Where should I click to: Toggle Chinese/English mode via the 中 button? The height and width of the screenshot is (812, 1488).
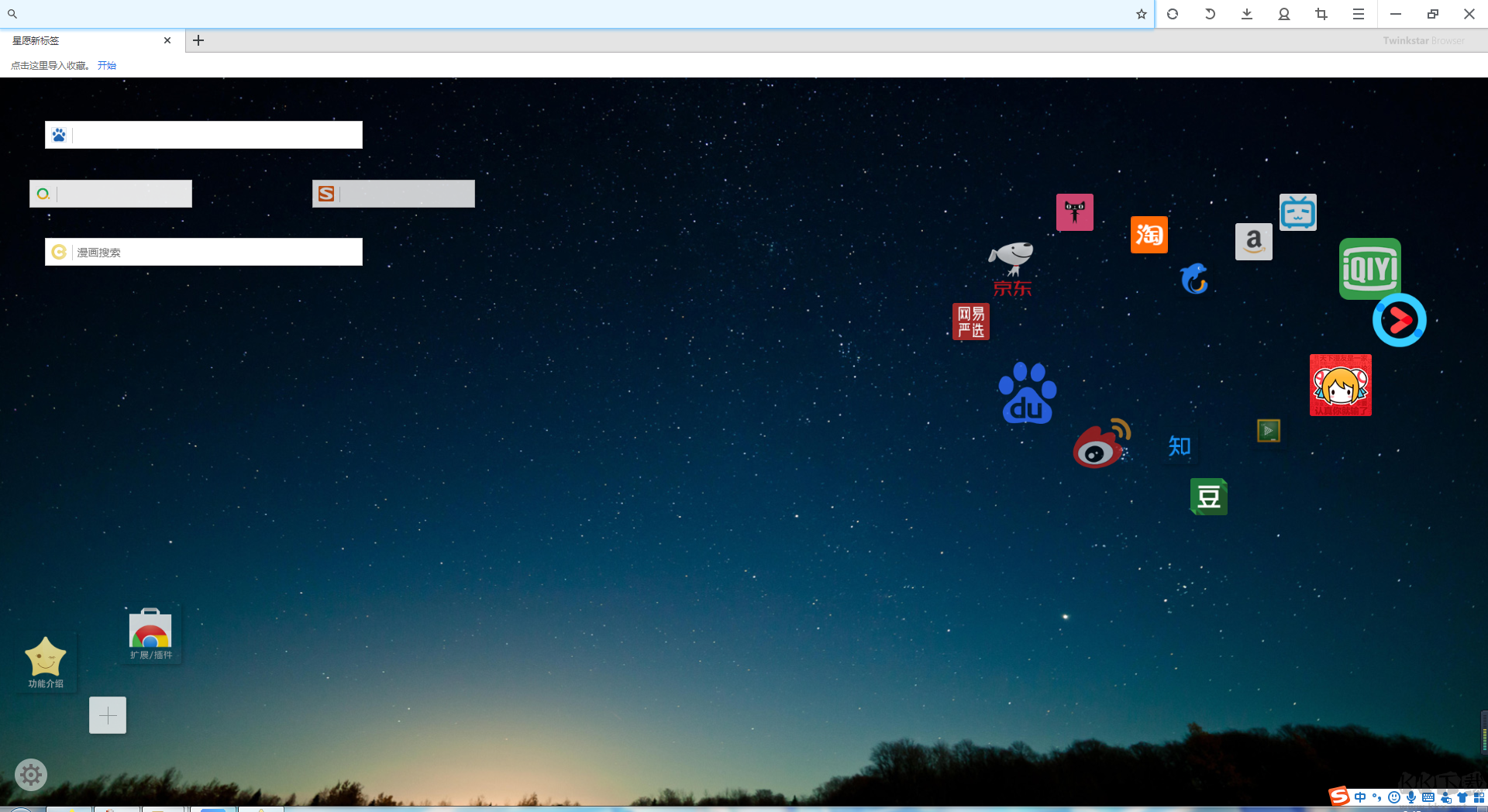pyautogui.click(x=1360, y=797)
